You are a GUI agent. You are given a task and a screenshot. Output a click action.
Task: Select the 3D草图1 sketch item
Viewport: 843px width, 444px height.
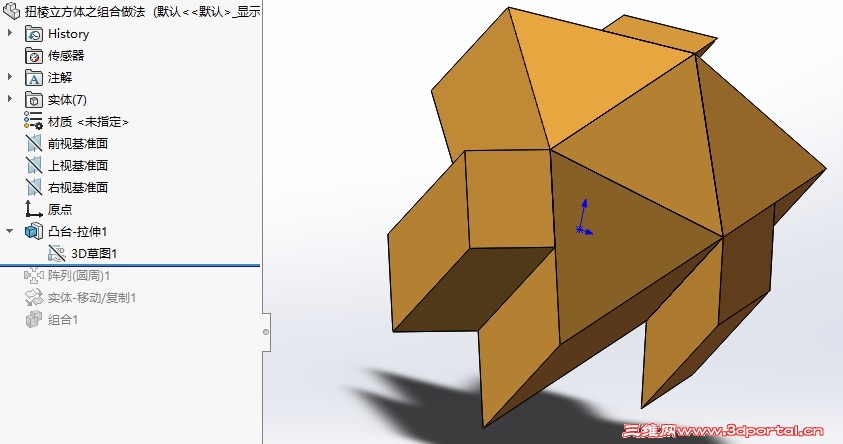click(x=94, y=254)
